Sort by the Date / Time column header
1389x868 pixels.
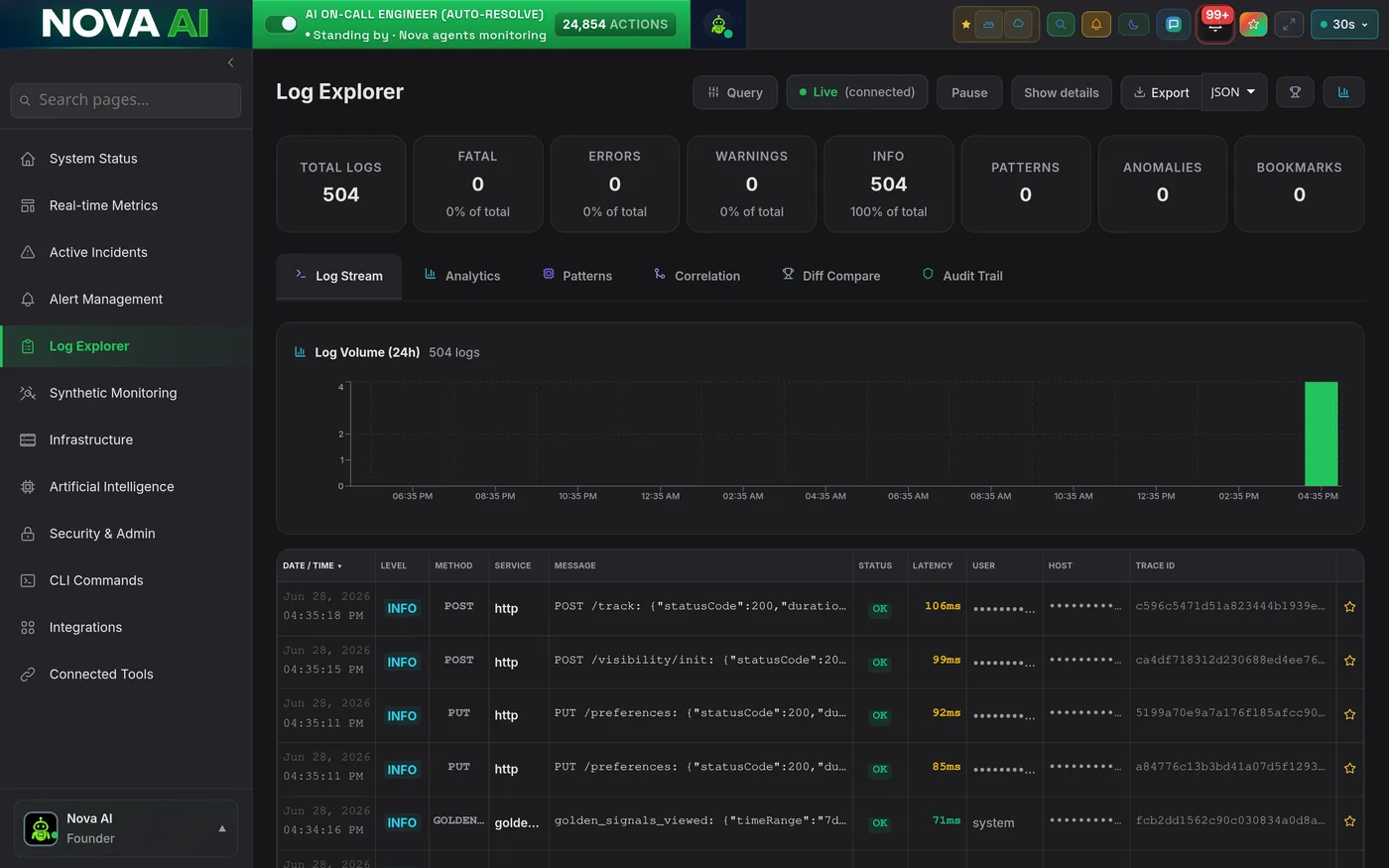click(313, 565)
